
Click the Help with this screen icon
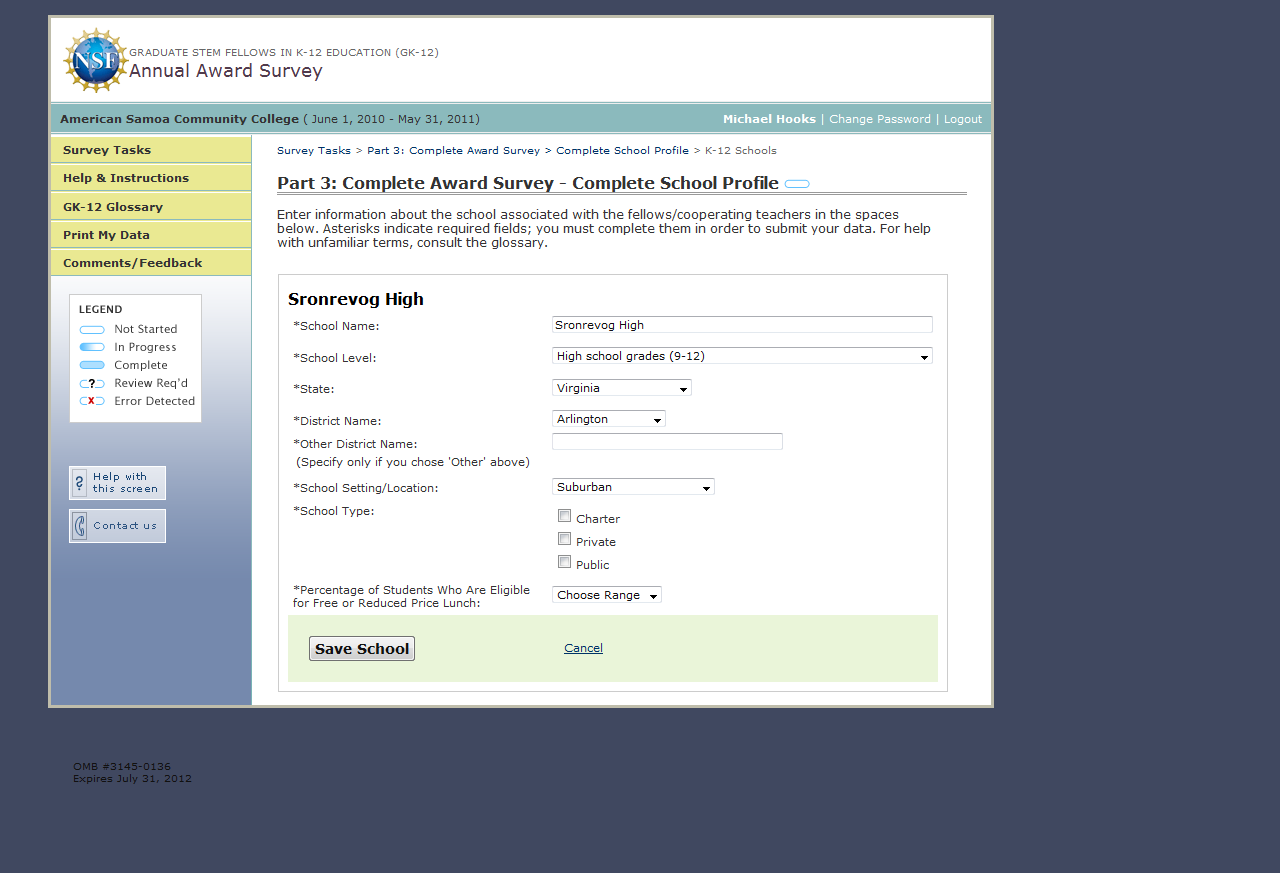pos(80,483)
